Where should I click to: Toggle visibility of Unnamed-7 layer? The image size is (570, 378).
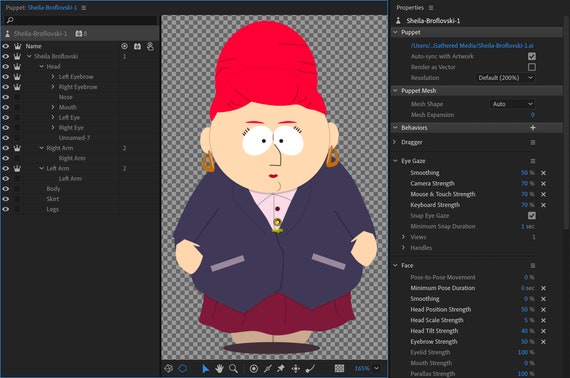(5, 138)
